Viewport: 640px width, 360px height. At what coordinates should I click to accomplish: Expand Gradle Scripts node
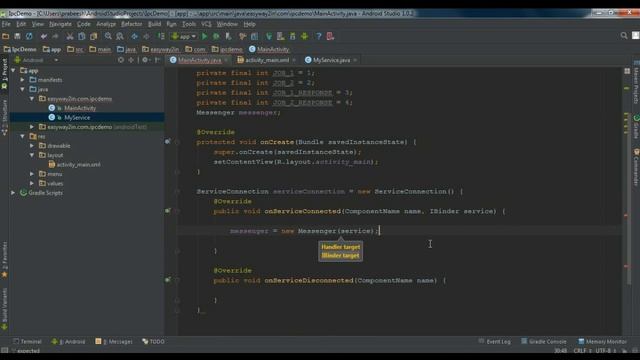(13, 193)
